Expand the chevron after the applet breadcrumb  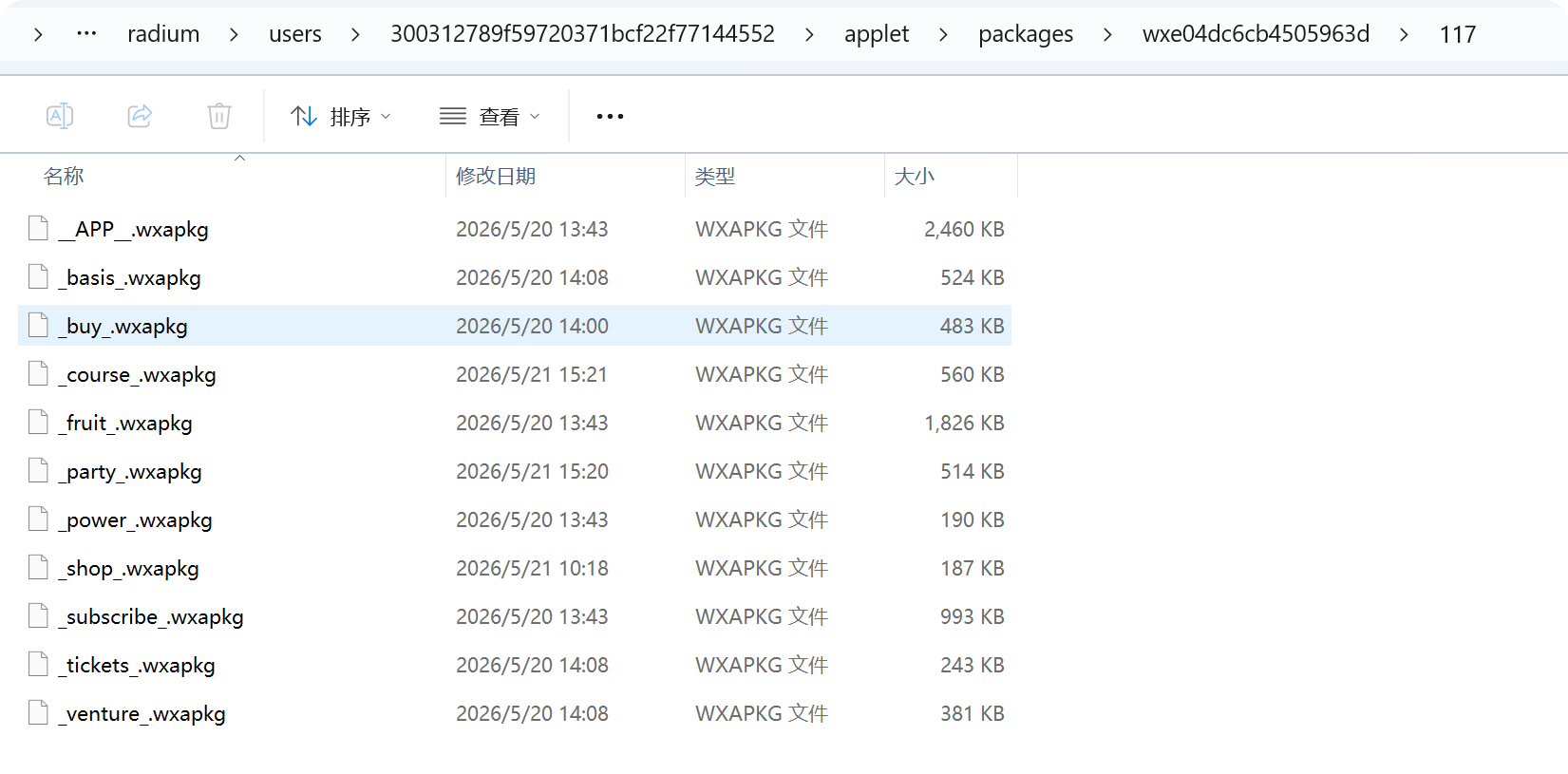point(943,35)
